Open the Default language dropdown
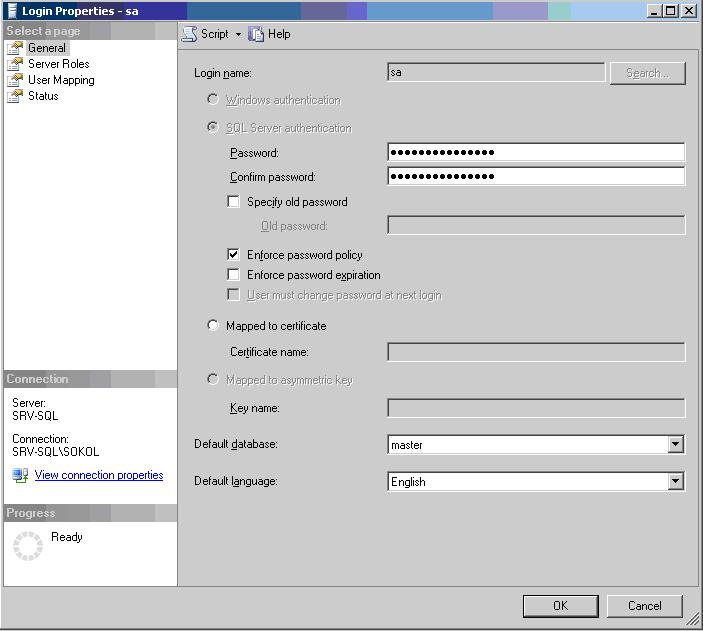Image resolution: width=703 pixels, height=631 pixels. pos(675,481)
